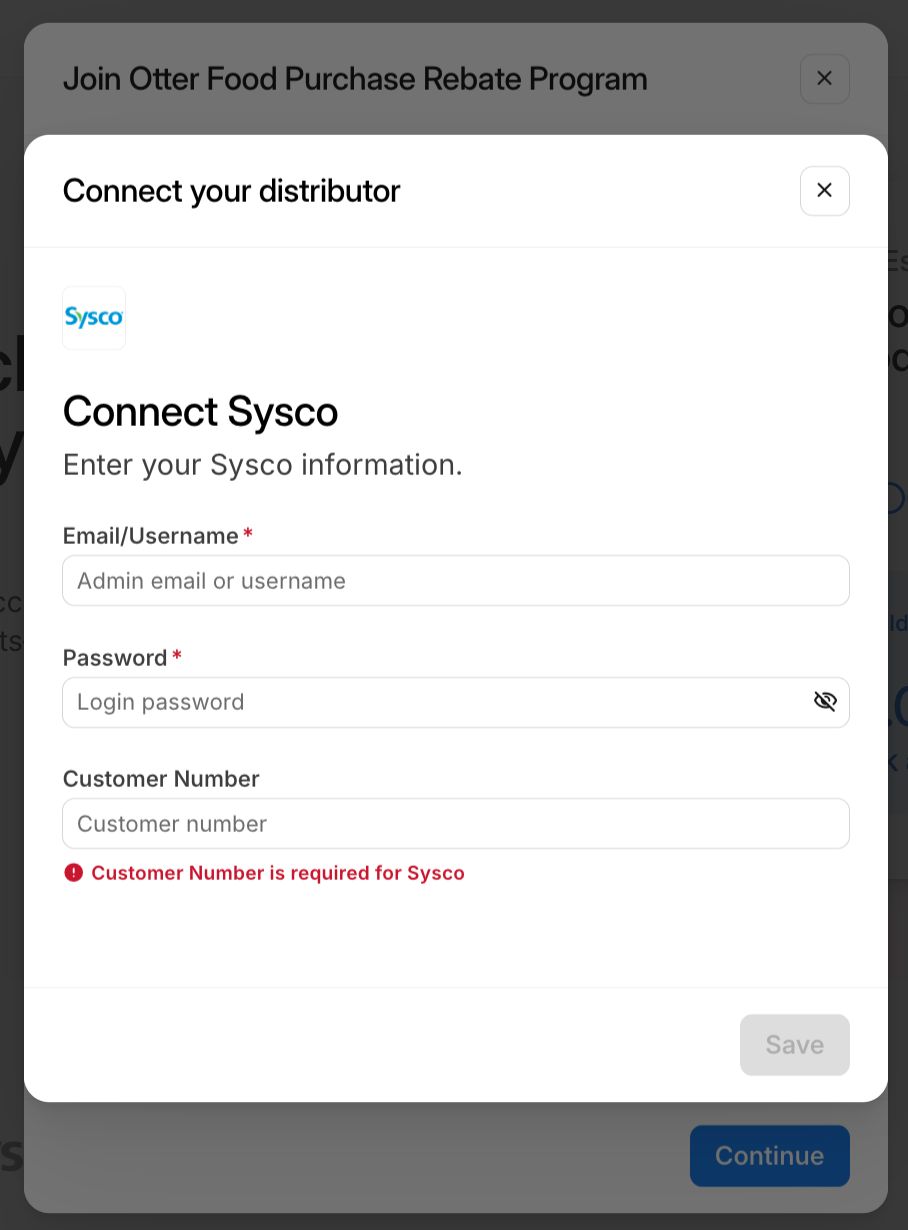Image resolution: width=908 pixels, height=1230 pixels.
Task: Toggle password visibility eye icon
Action: (x=824, y=702)
